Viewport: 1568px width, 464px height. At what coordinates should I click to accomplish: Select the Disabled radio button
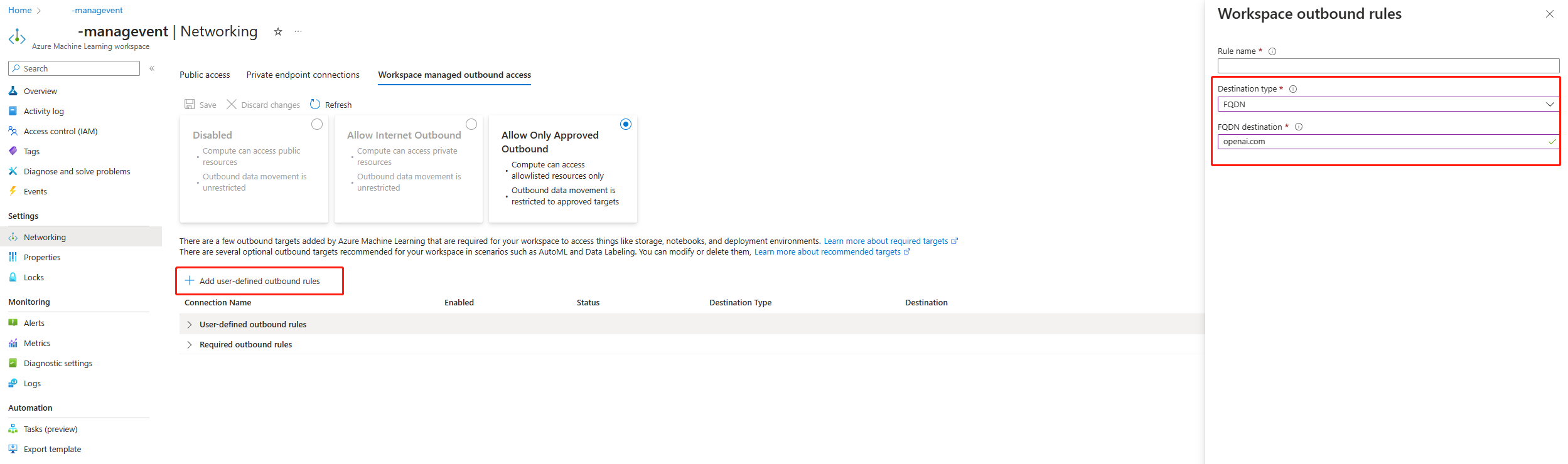(317, 124)
